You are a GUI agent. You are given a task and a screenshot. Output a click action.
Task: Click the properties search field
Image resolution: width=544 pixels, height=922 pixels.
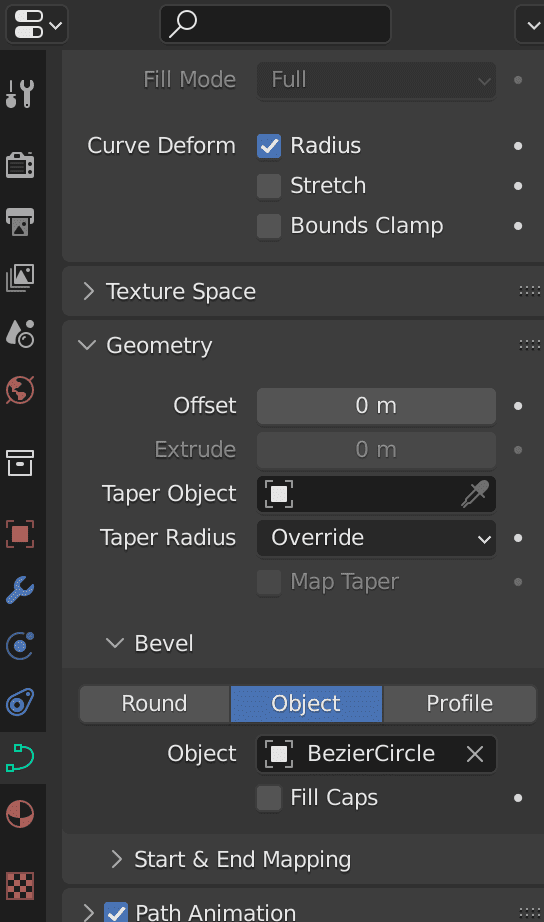tap(275, 24)
